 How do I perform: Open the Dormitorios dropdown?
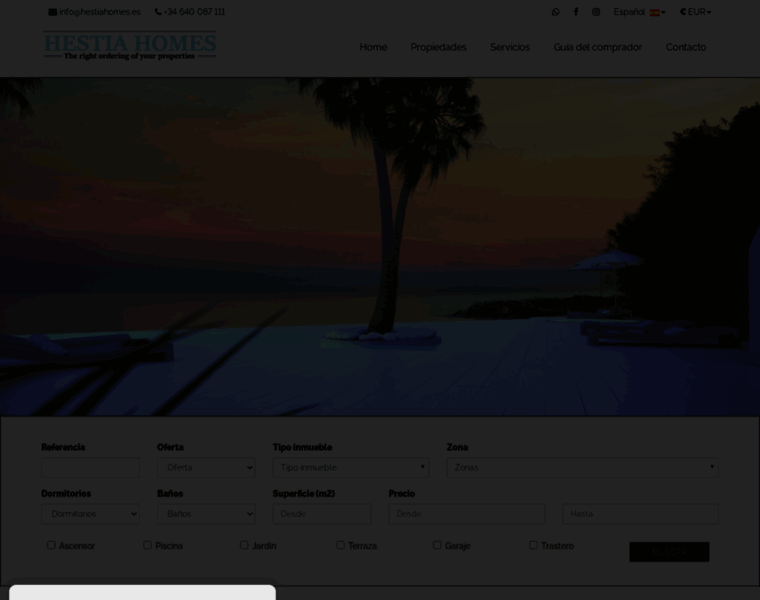(x=90, y=514)
